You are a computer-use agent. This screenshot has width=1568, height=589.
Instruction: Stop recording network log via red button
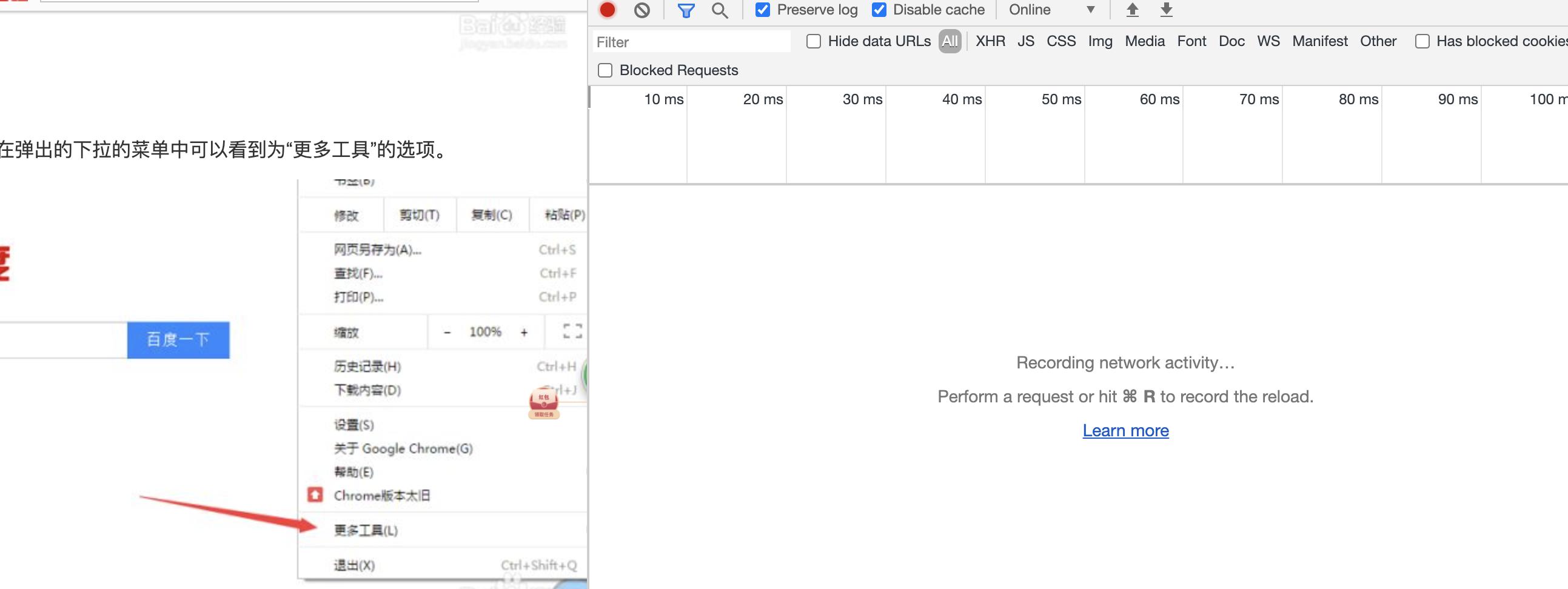click(x=607, y=10)
